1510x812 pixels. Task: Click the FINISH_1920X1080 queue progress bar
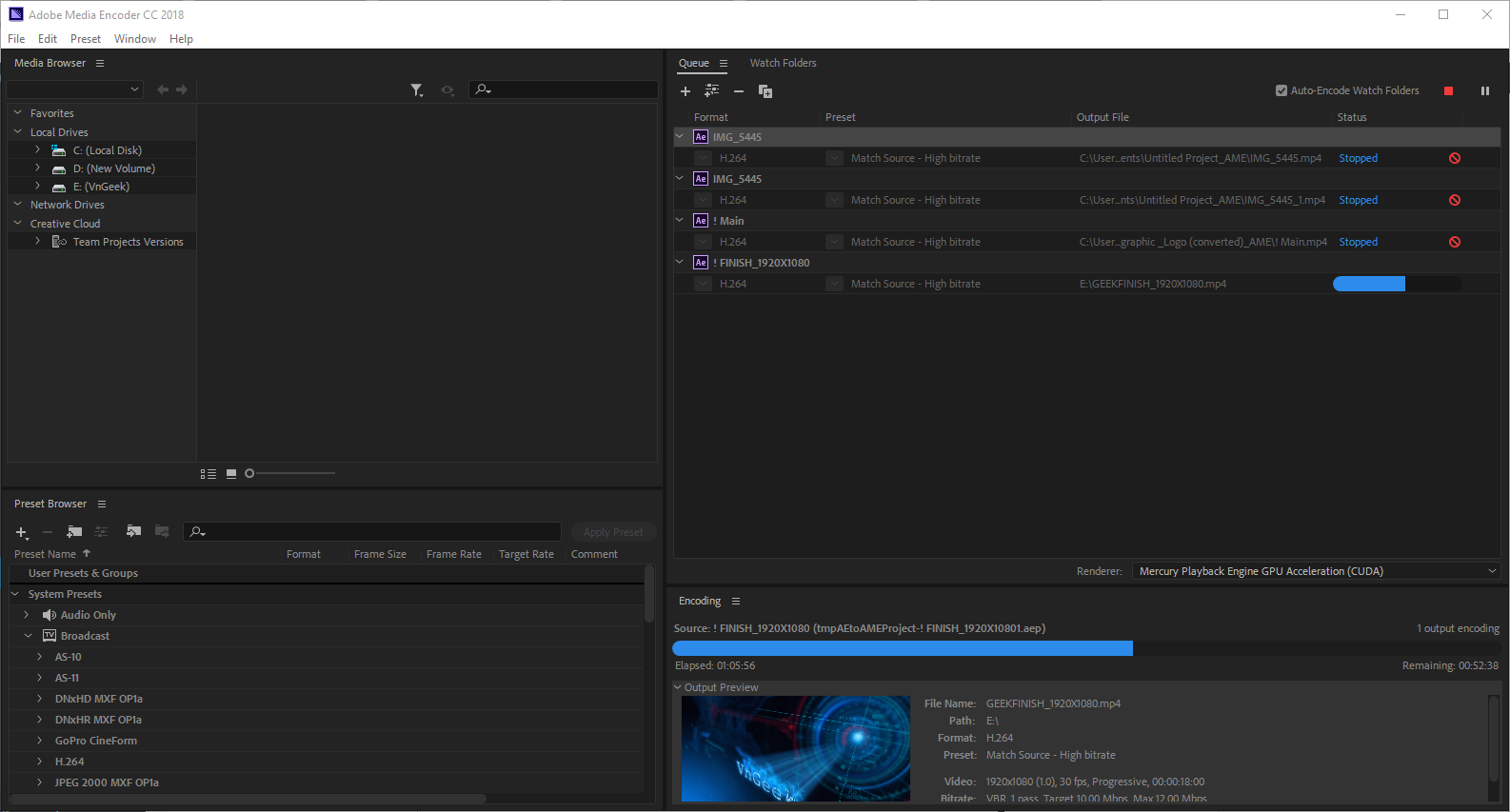click(1397, 284)
